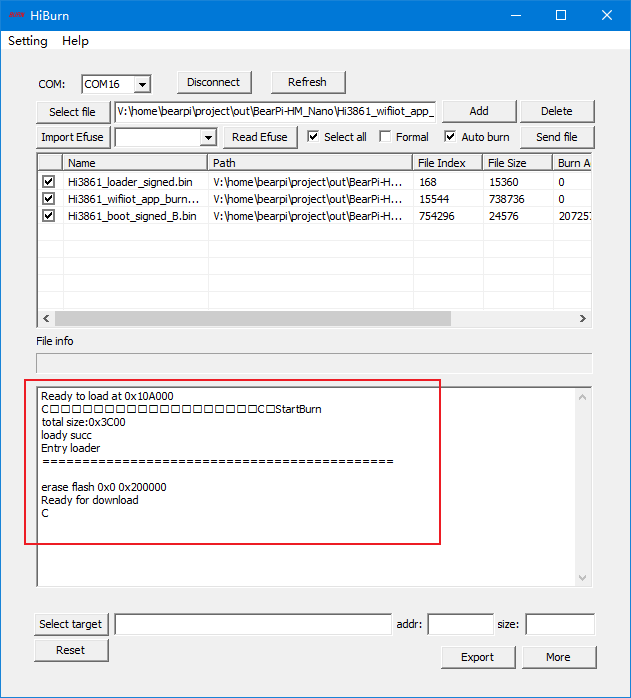Click the 'erase flash 0x0 0x200000' log line
The width and height of the screenshot is (631, 698).
104,487
